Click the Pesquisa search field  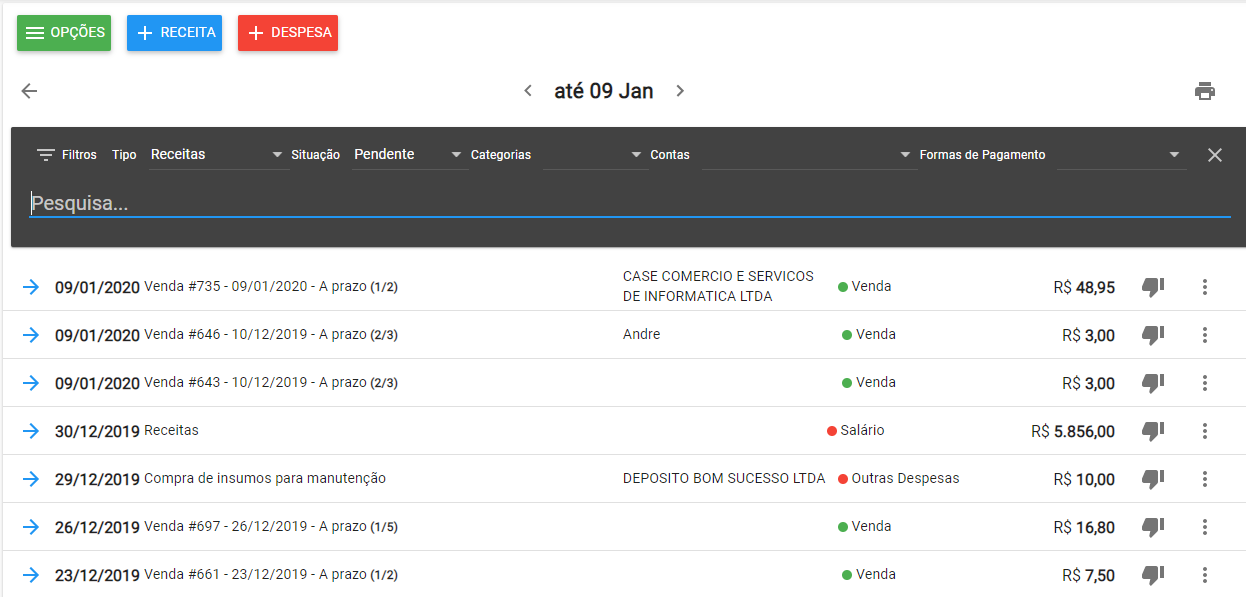(x=630, y=204)
